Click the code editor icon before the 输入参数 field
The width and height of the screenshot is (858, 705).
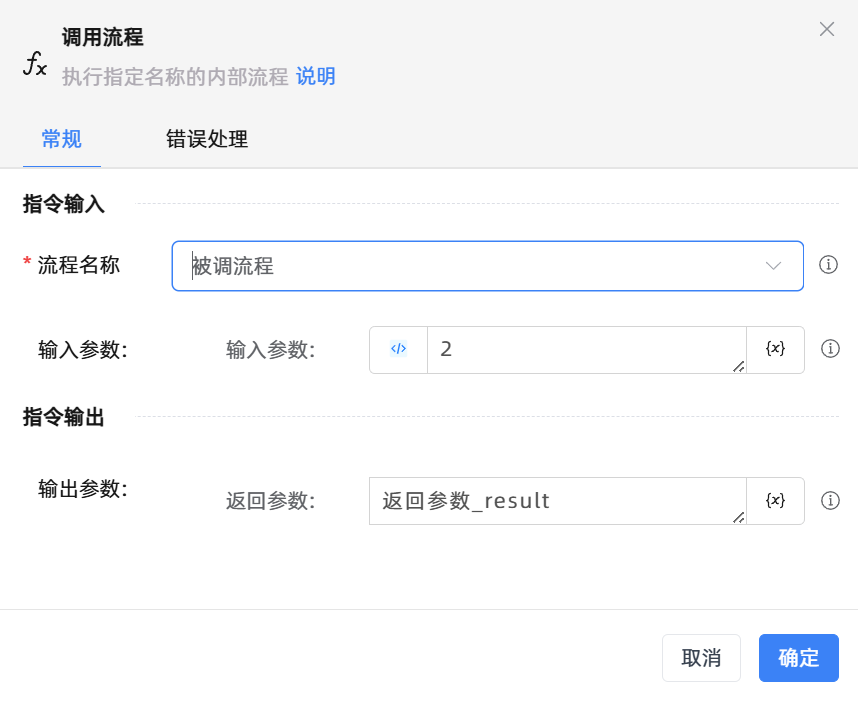(x=399, y=350)
